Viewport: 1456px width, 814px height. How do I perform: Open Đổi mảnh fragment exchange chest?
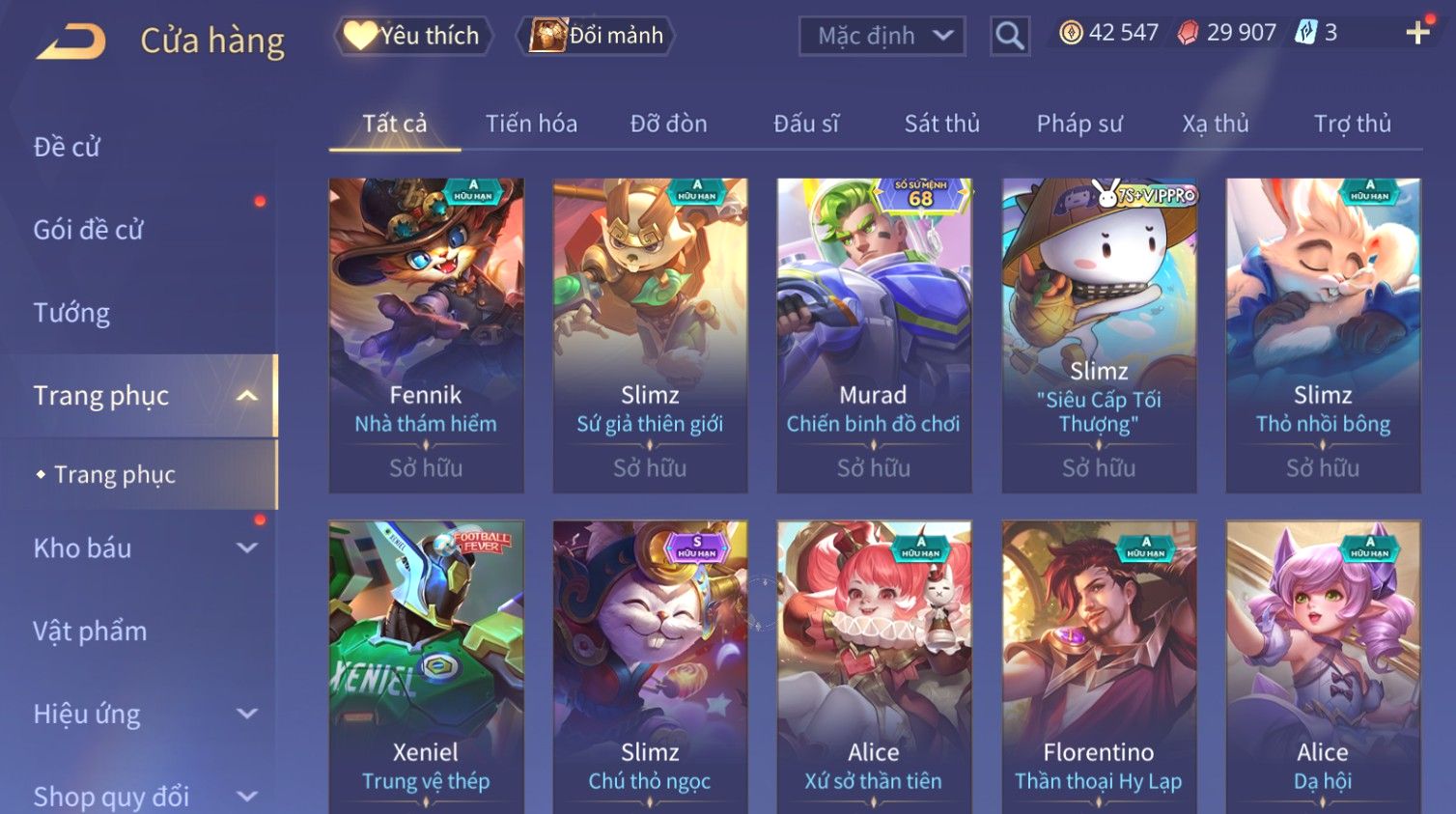(596, 36)
